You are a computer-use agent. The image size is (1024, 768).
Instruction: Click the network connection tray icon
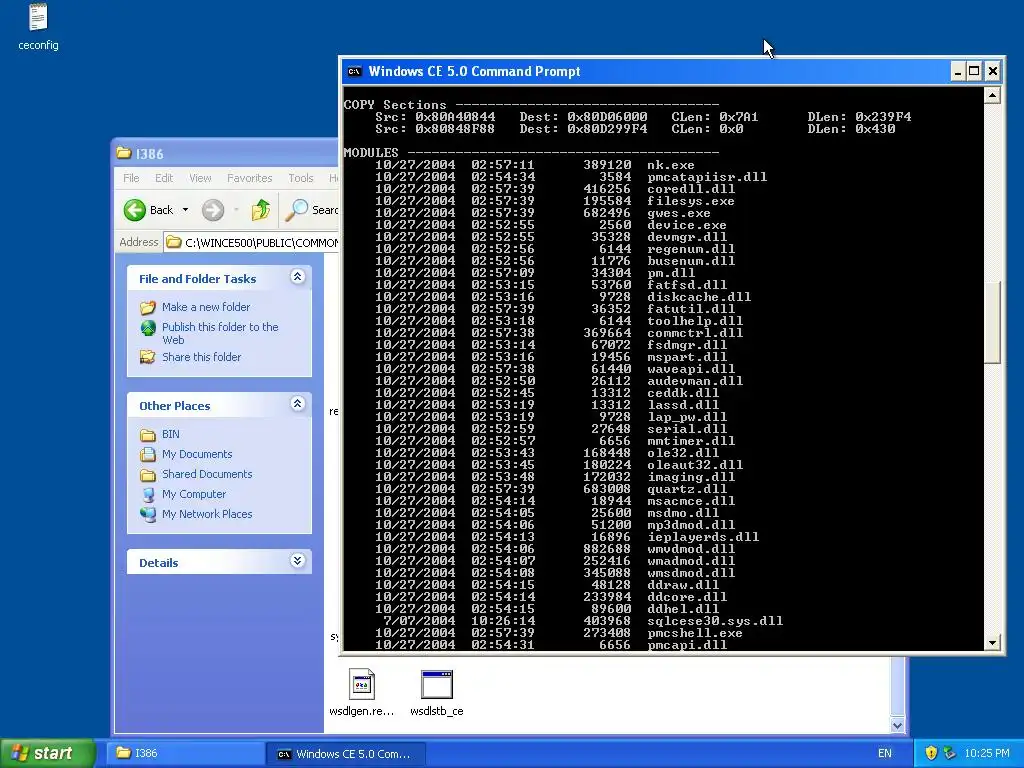point(950,753)
